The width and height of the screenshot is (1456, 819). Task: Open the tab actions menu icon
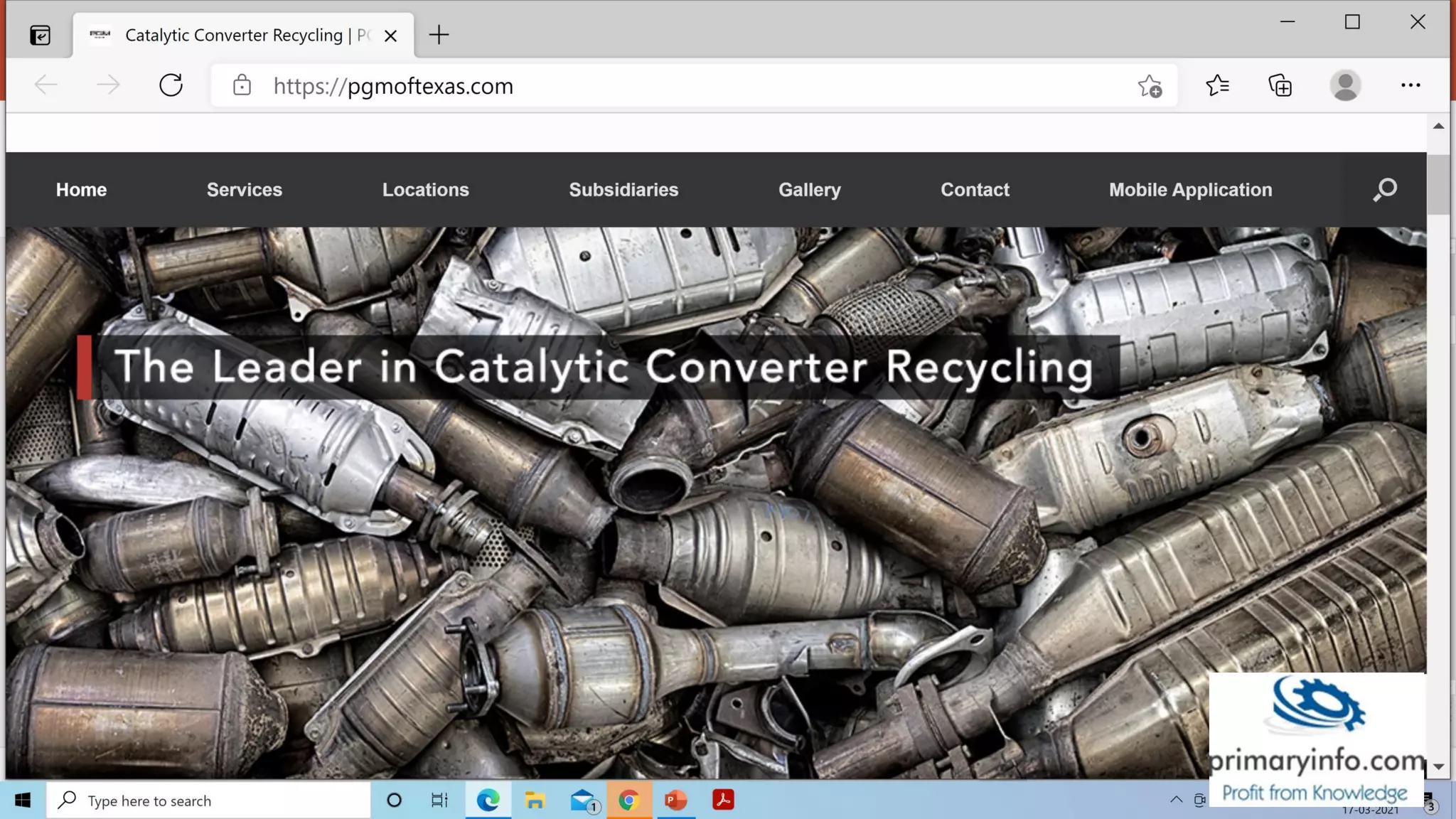pyautogui.click(x=41, y=35)
